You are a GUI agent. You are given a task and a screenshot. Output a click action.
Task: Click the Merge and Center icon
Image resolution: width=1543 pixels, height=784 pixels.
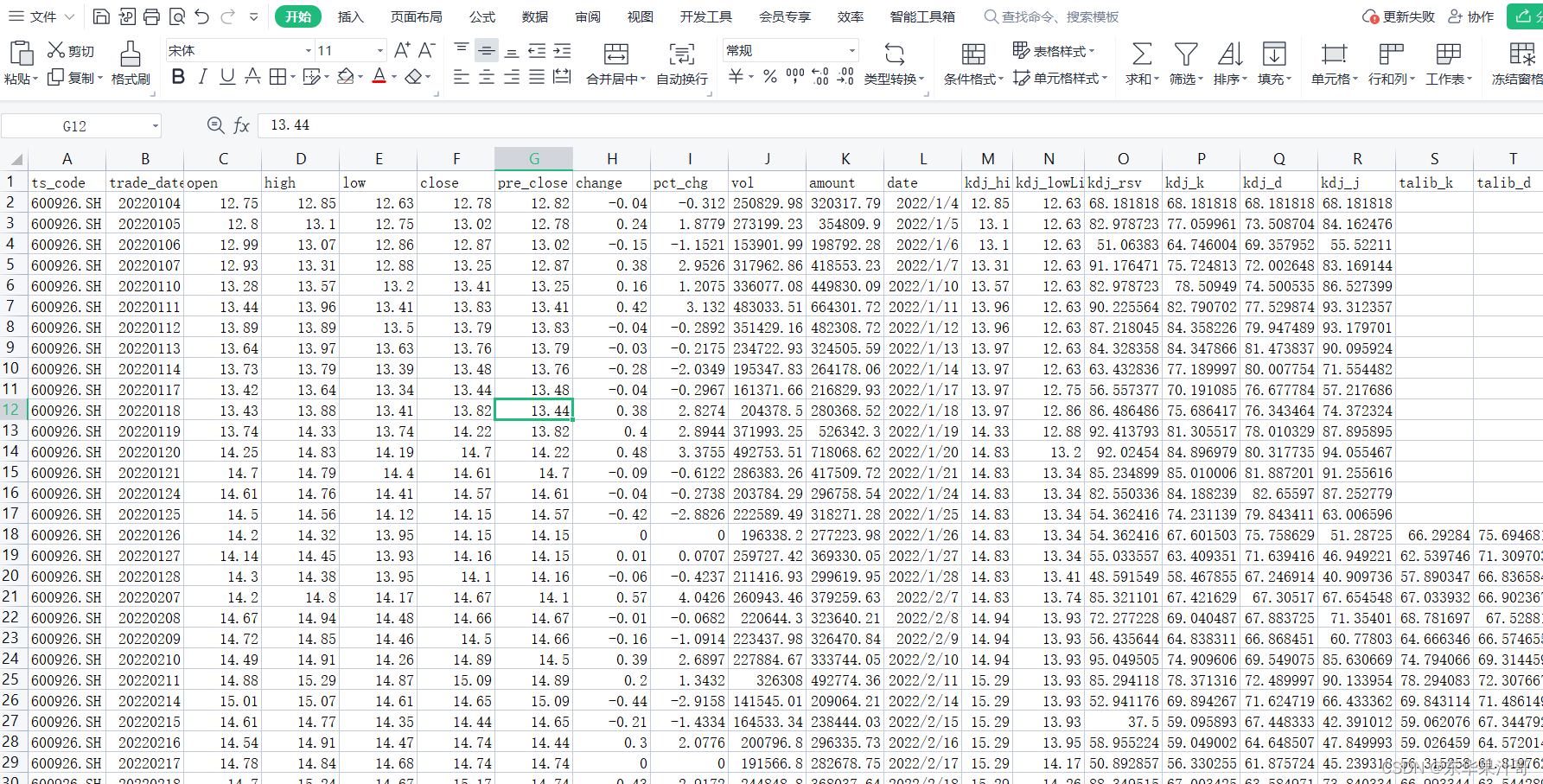[616, 54]
